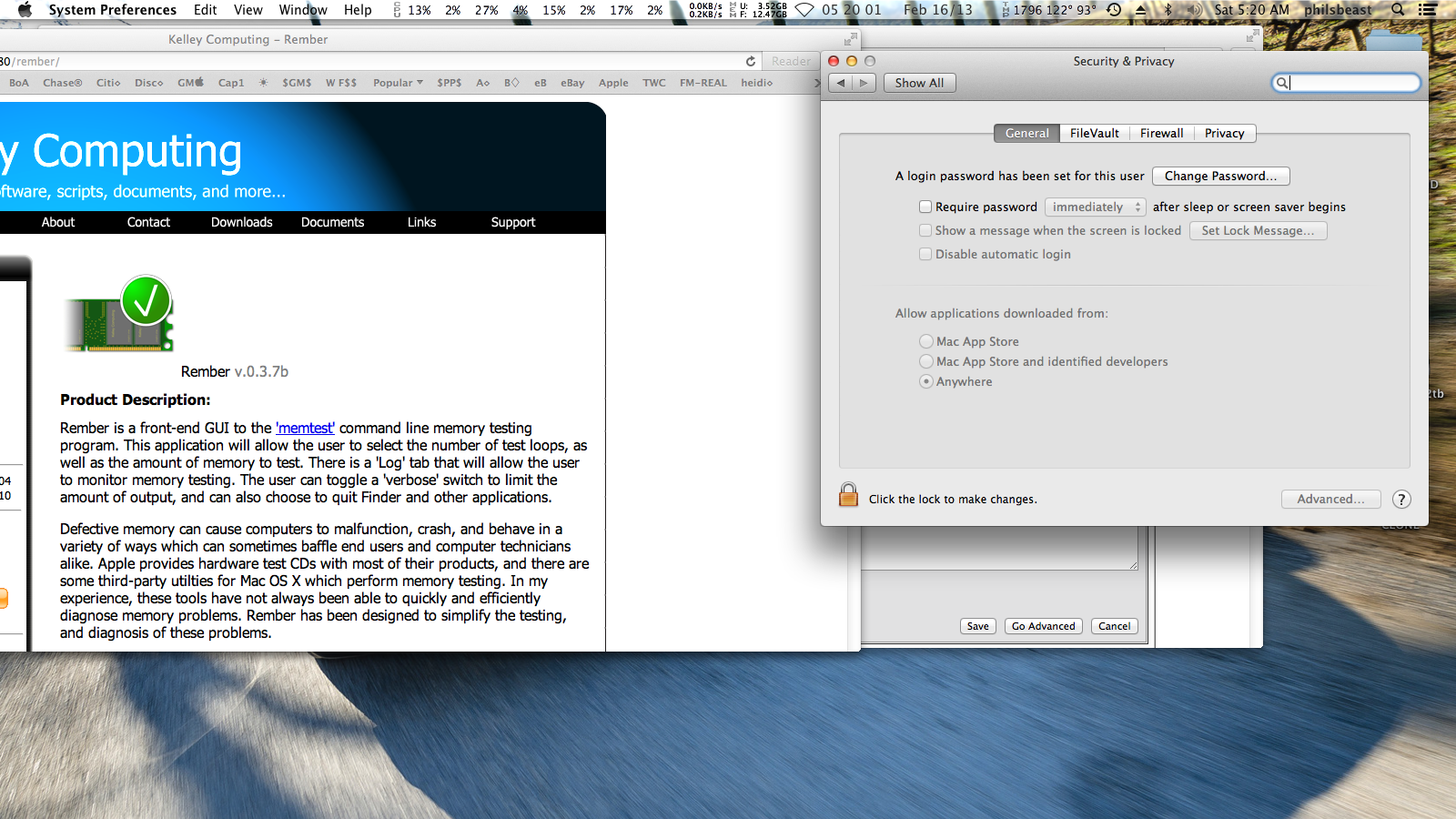Toggle the Require password checkbox
This screenshot has height=819, width=1456.
(925, 207)
